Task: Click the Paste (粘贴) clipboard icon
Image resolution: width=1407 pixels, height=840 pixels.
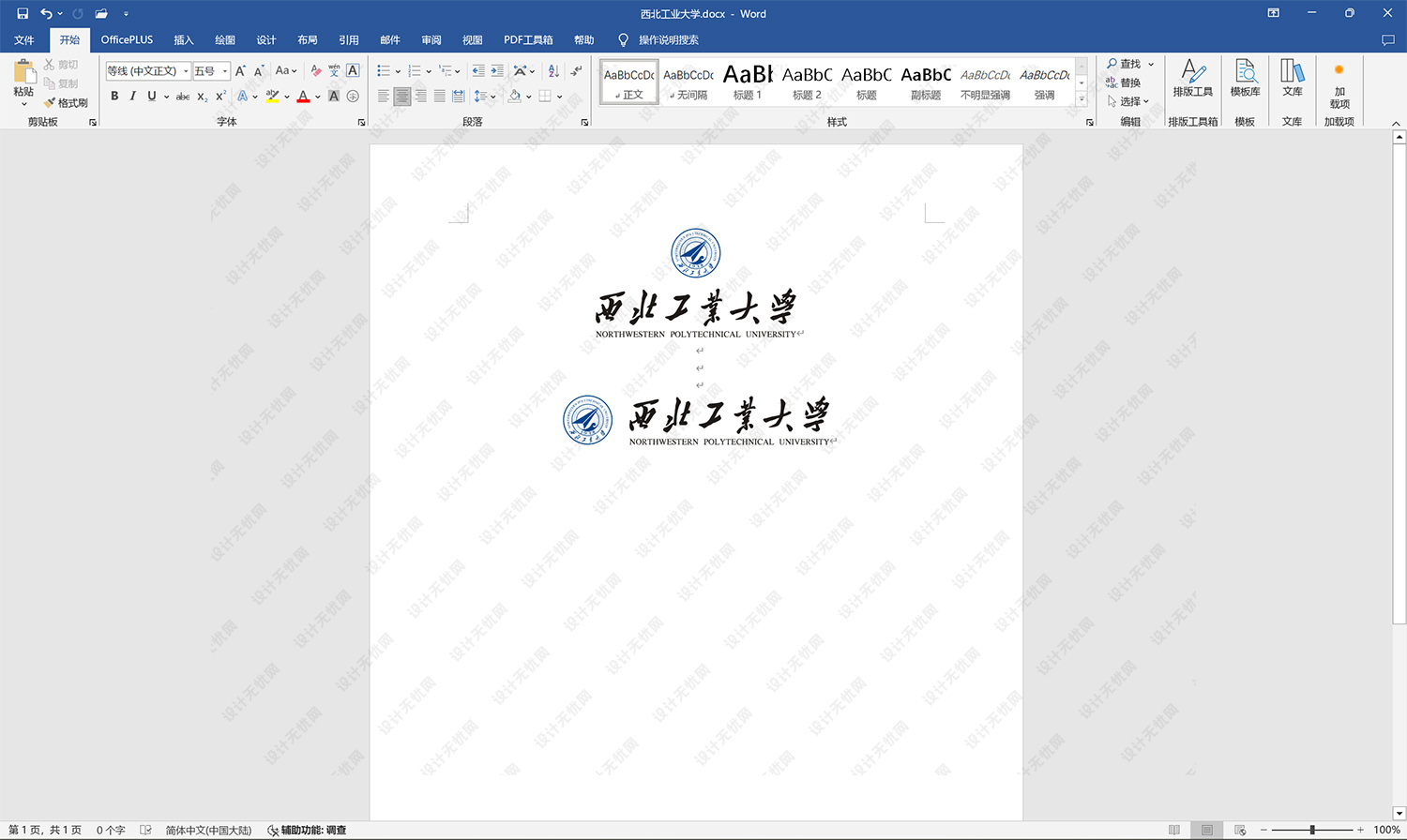Action: point(24,72)
